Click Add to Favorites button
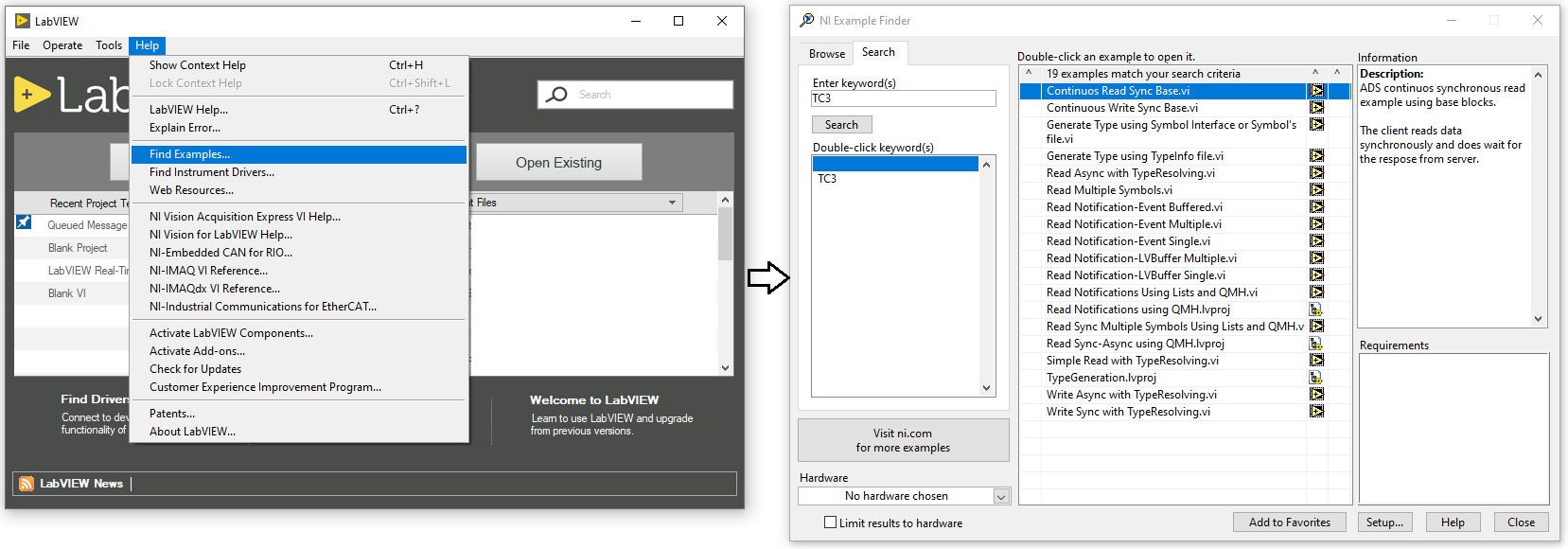The image size is (1568, 549). click(x=1289, y=522)
